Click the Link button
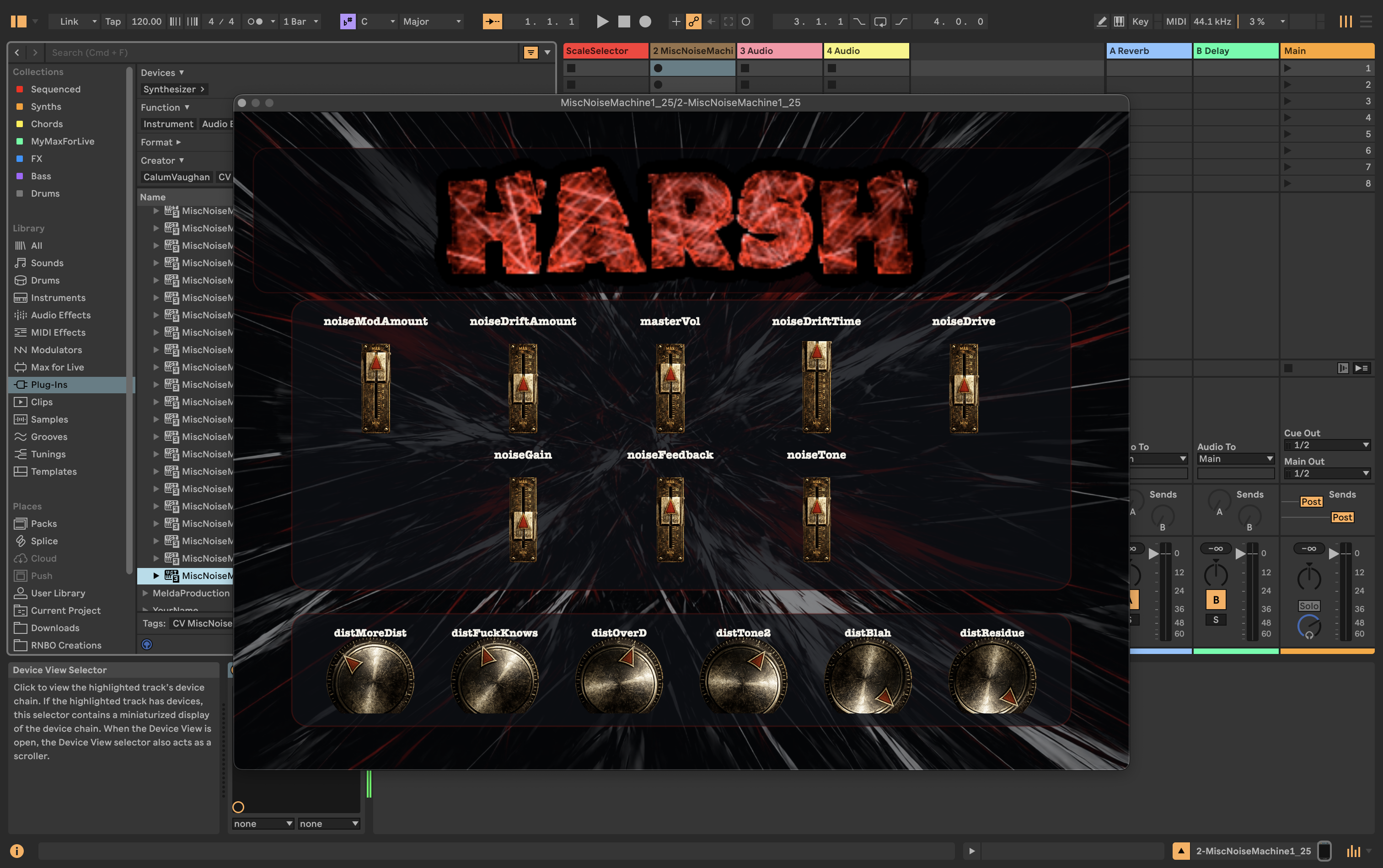 click(x=69, y=22)
